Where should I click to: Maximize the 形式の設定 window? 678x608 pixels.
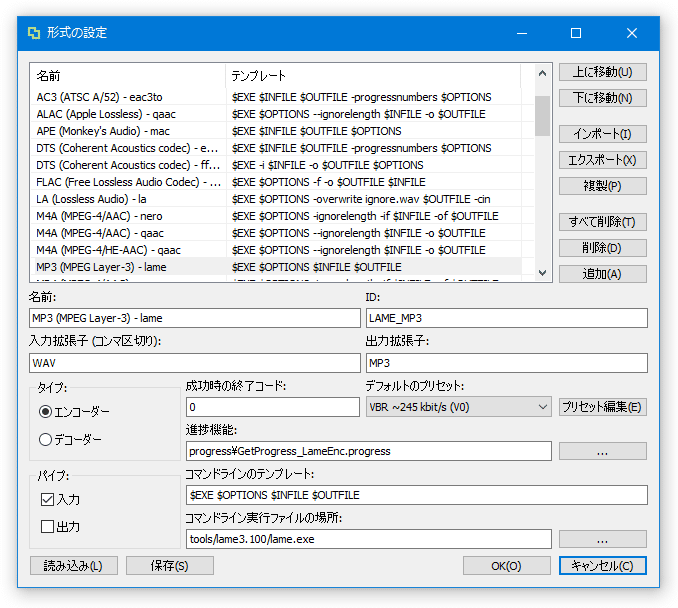pos(576,33)
